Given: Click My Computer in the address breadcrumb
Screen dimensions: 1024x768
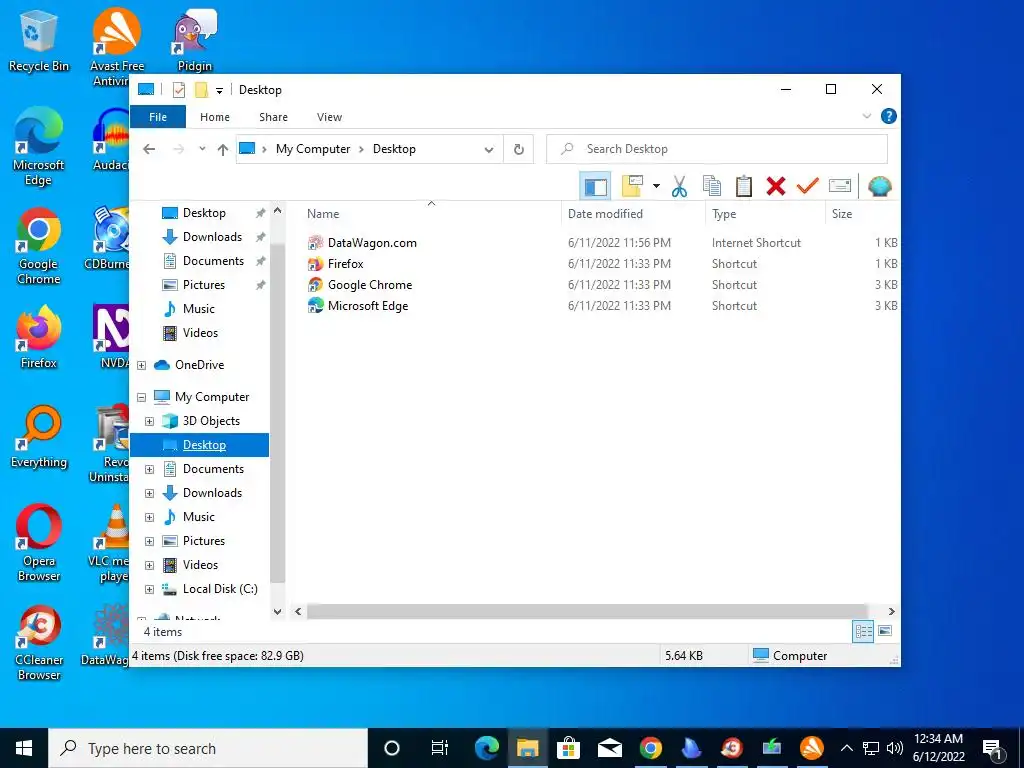Looking at the screenshot, I should coord(313,149).
